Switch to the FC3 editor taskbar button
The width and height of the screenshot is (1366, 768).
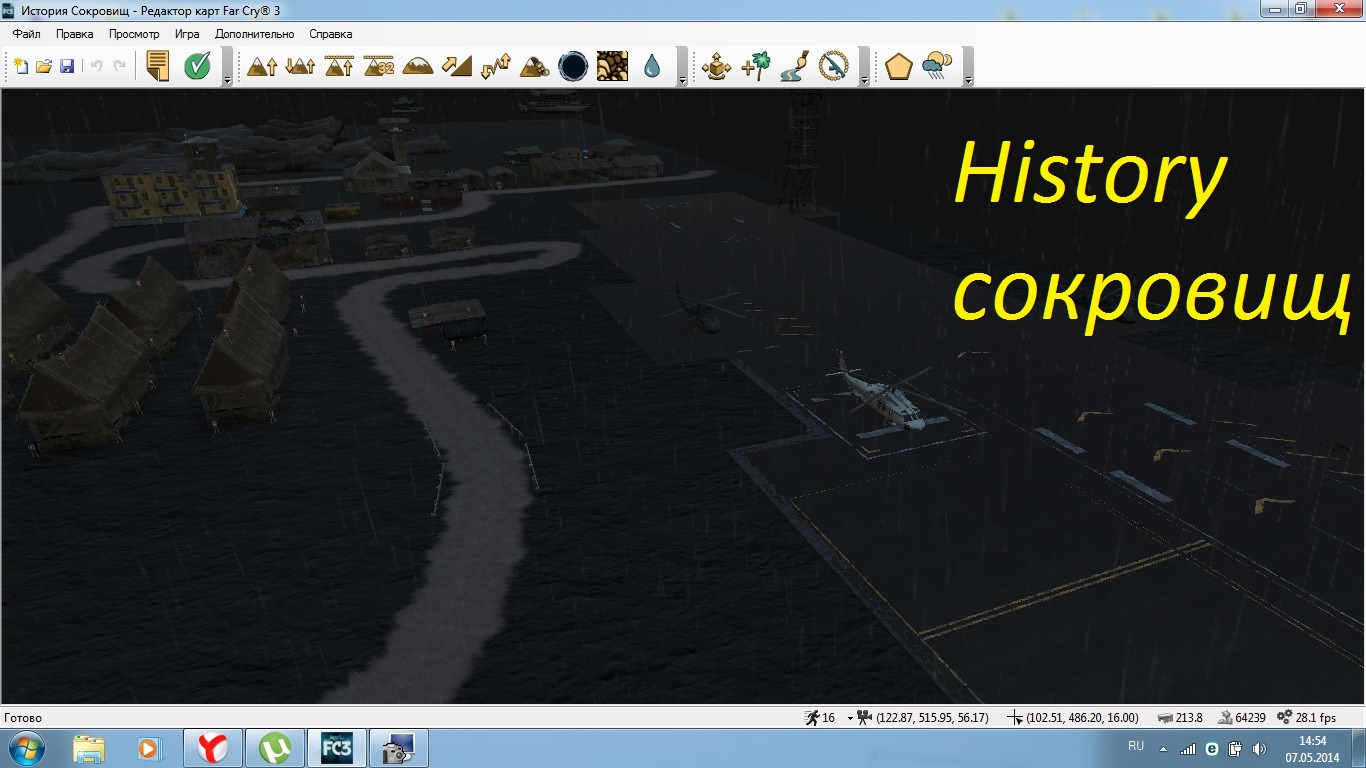tap(335, 748)
